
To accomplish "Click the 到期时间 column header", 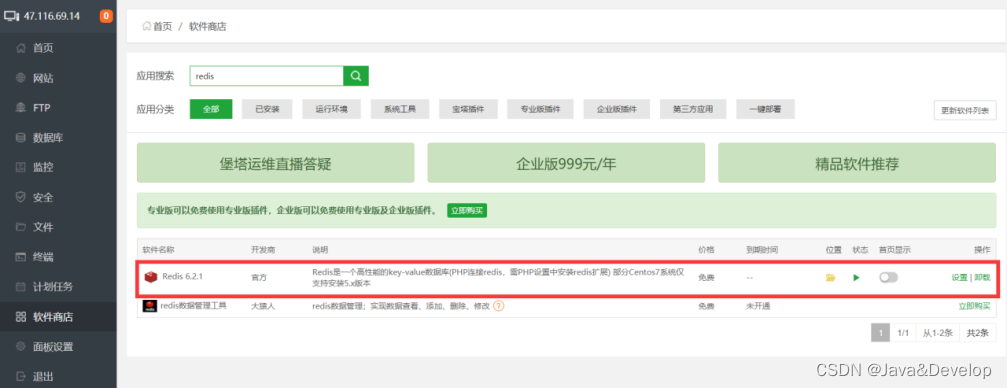I will tap(761, 249).
